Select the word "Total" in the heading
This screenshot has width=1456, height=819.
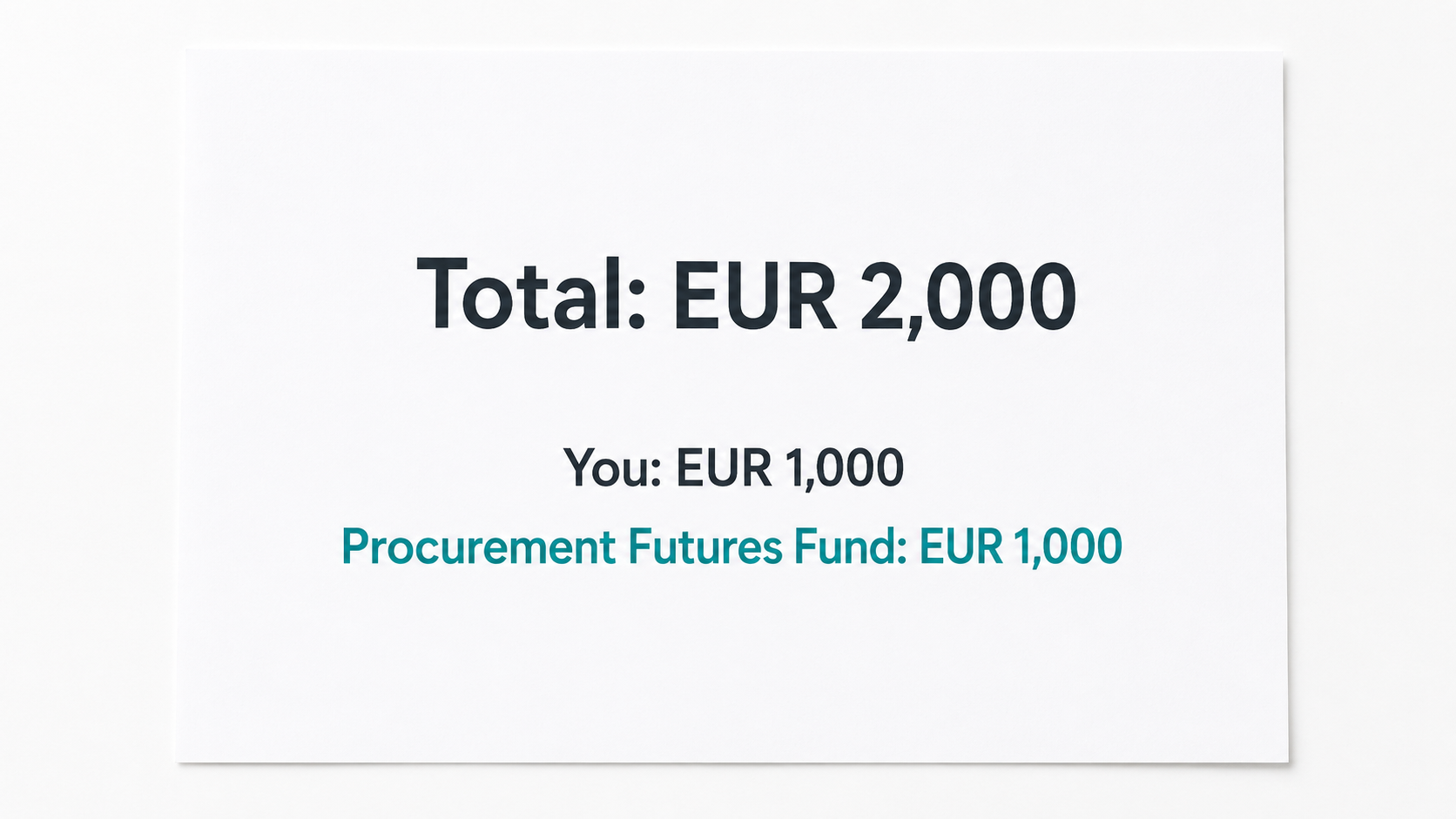click(x=521, y=294)
